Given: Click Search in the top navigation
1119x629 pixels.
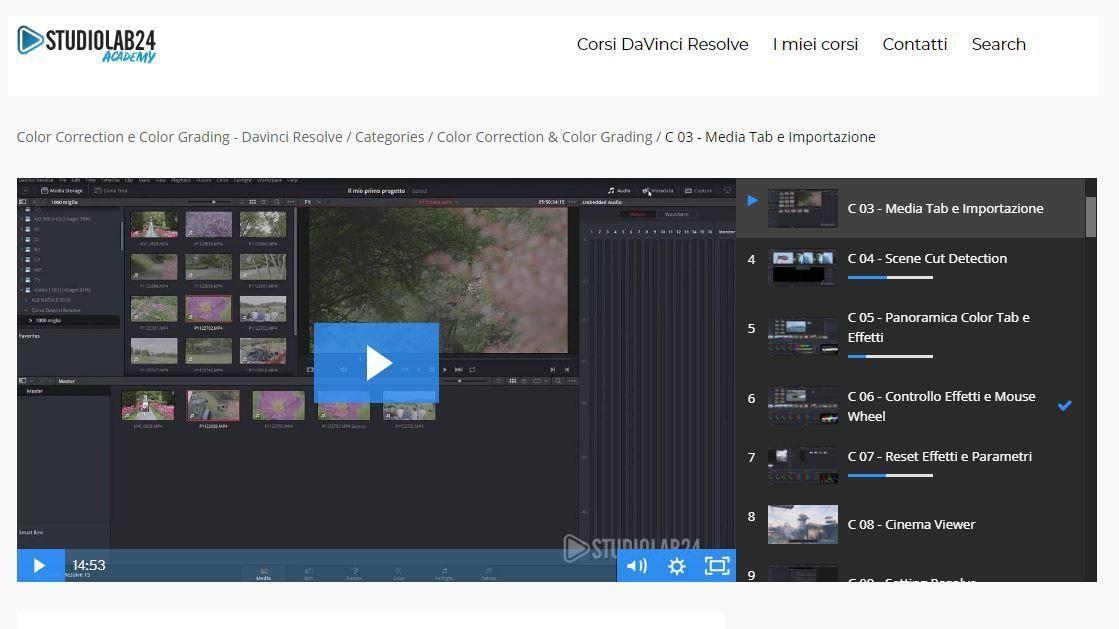Looking at the screenshot, I should tap(998, 44).
